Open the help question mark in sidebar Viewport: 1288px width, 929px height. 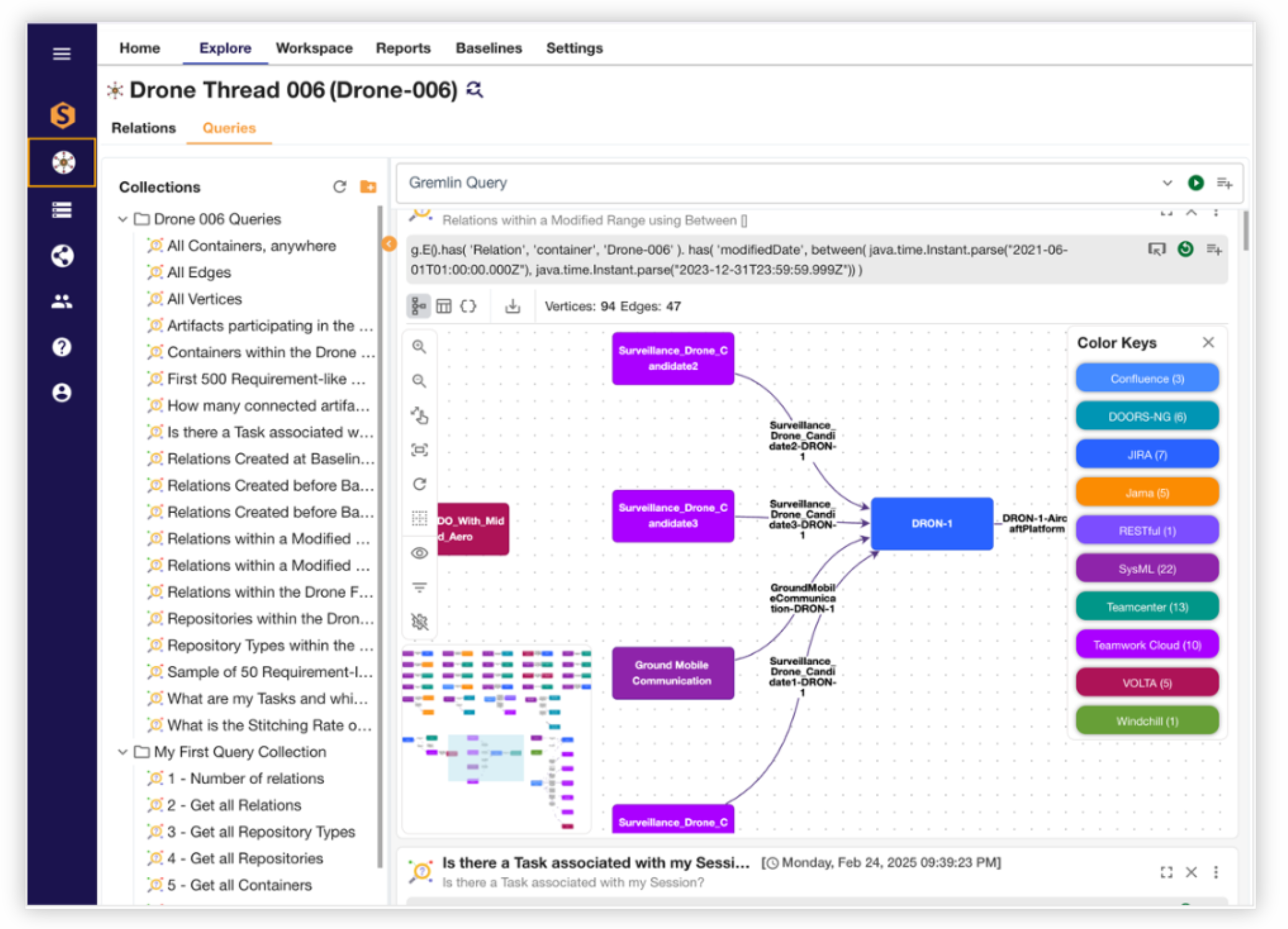coord(62,347)
